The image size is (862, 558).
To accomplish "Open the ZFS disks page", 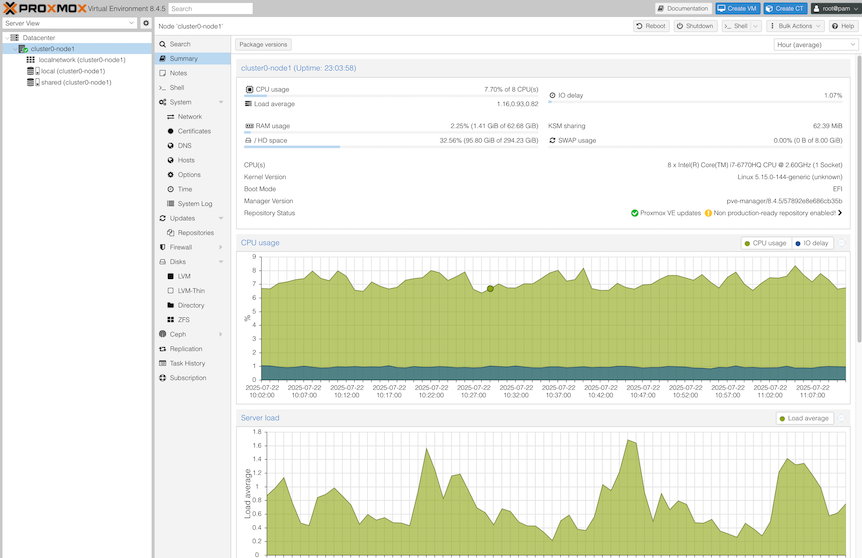I will tap(184, 320).
